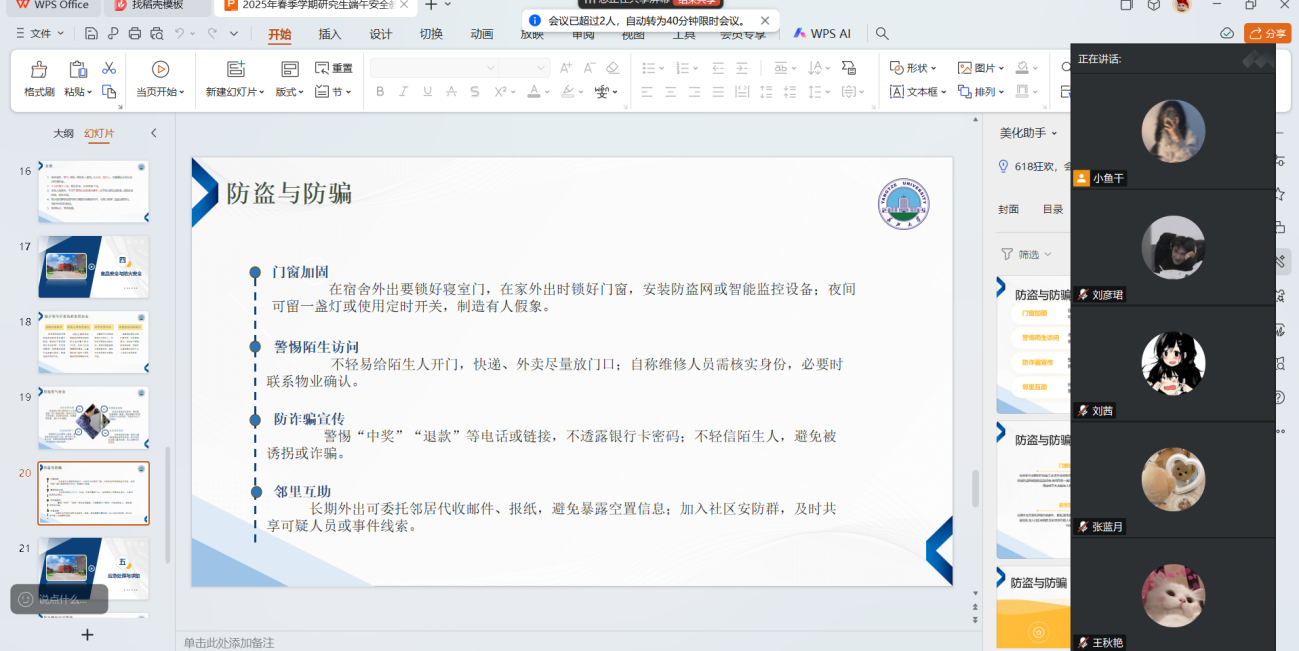Toggle bold formatting

[x=380, y=92]
